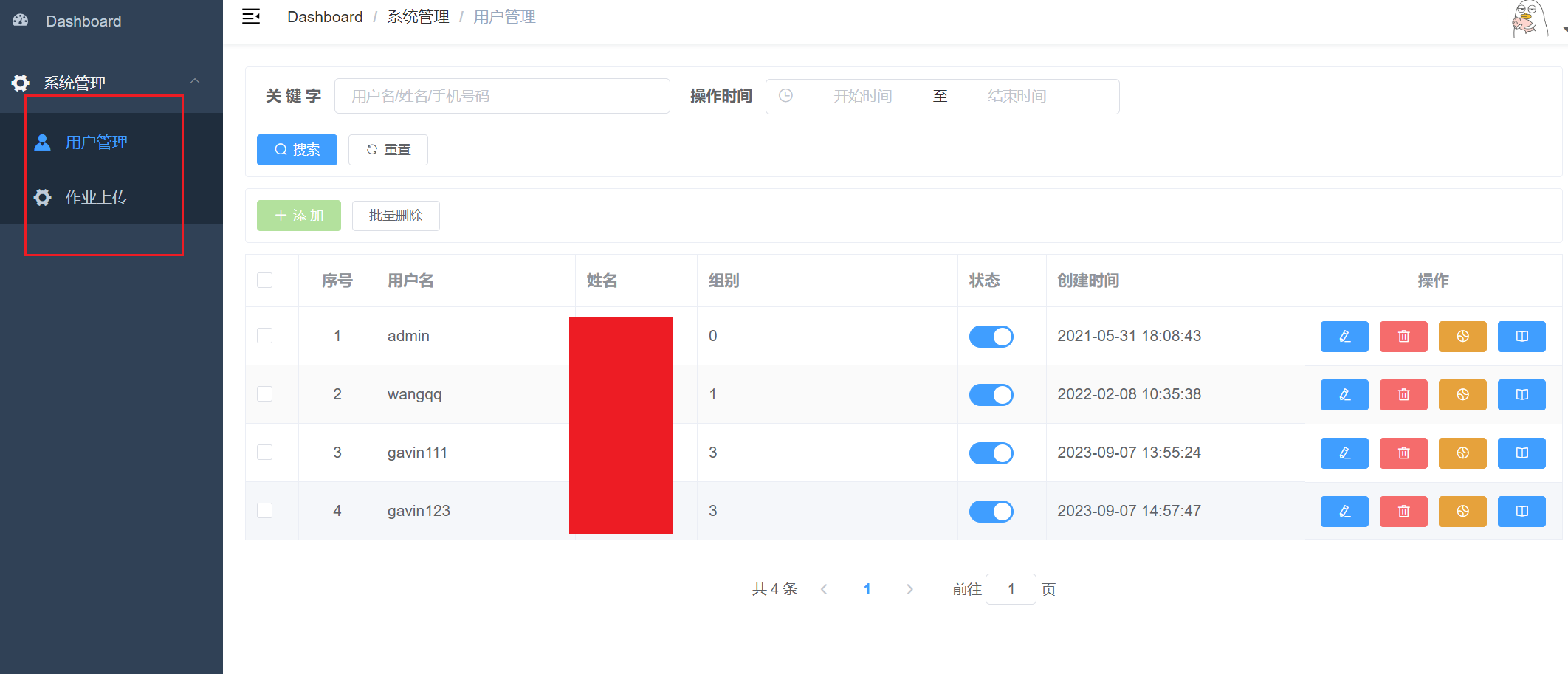1568x674 pixels.
Task: Click the 关键字 keyword search input field
Action: pyautogui.click(x=502, y=96)
